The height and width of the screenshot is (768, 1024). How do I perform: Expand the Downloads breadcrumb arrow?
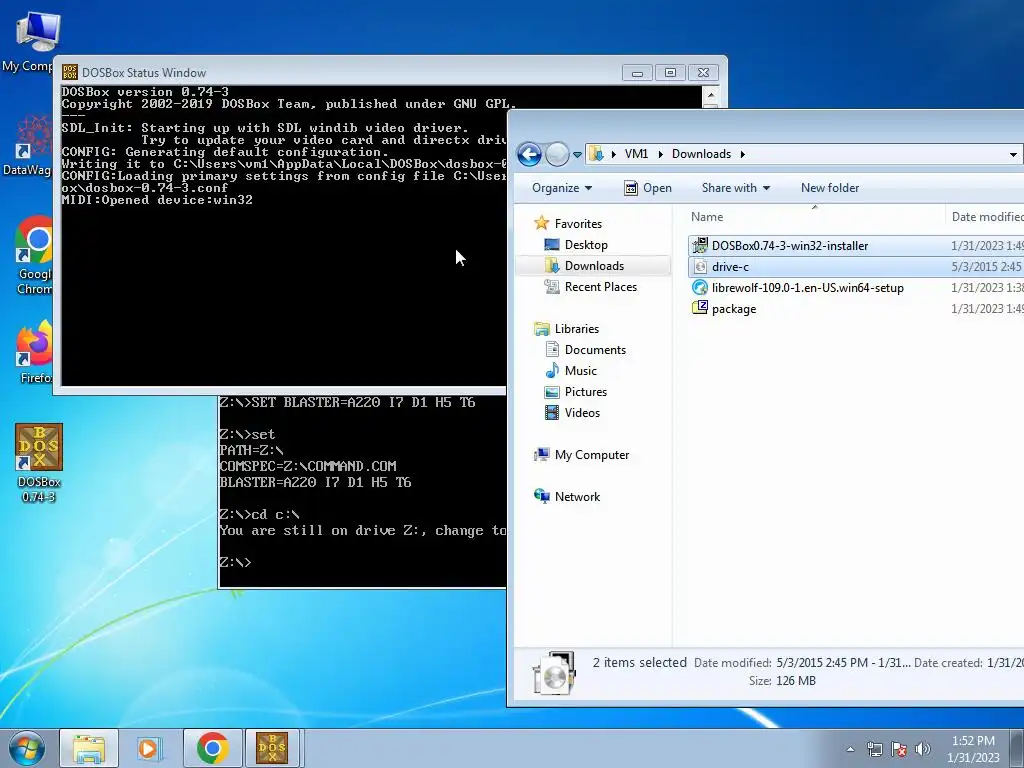coord(743,154)
